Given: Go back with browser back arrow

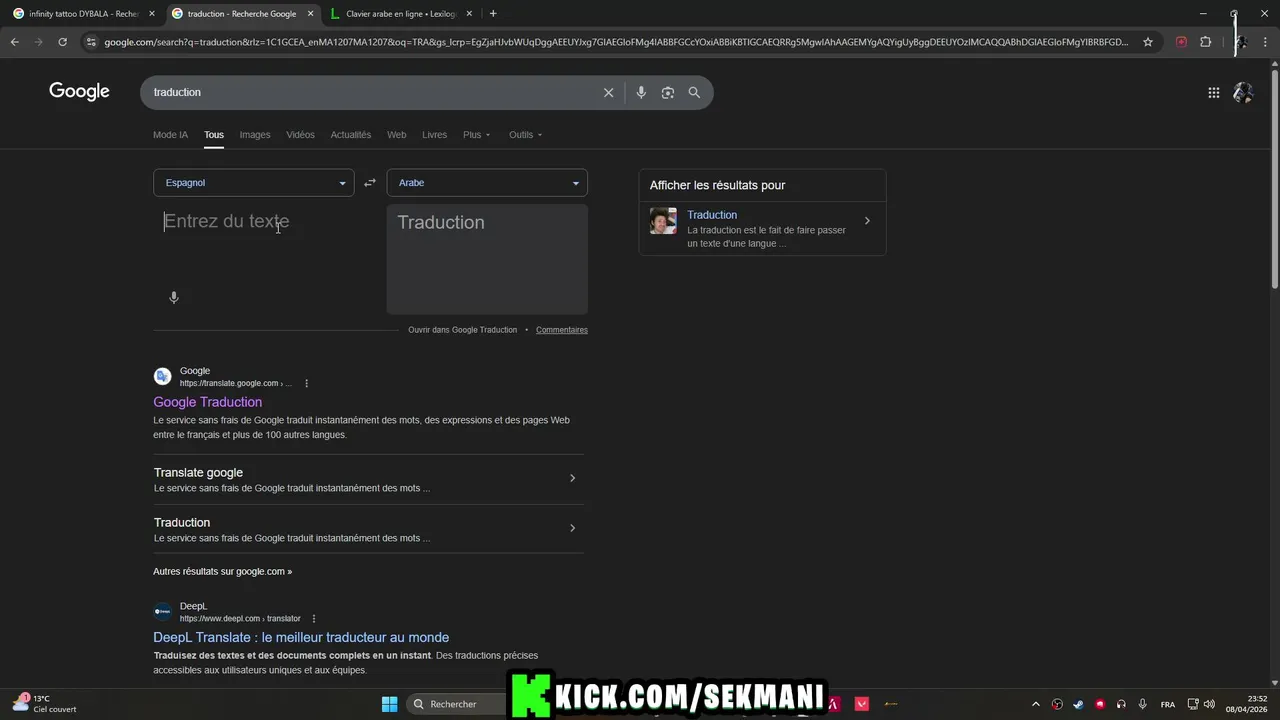Looking at the screenshot, I should 14,42.
